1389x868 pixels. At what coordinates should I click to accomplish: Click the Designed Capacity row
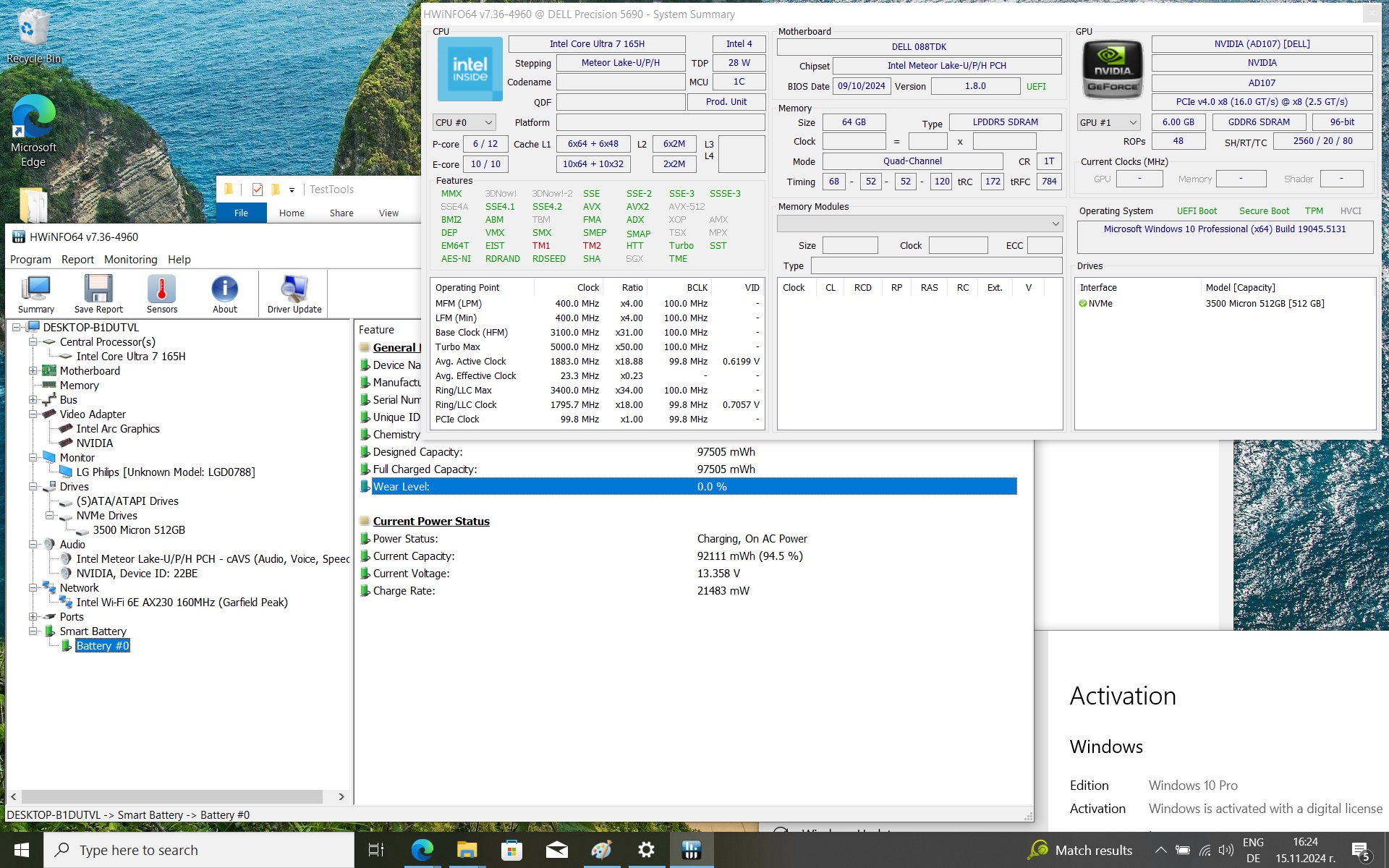pyautogui.click(x=689, y=452)
